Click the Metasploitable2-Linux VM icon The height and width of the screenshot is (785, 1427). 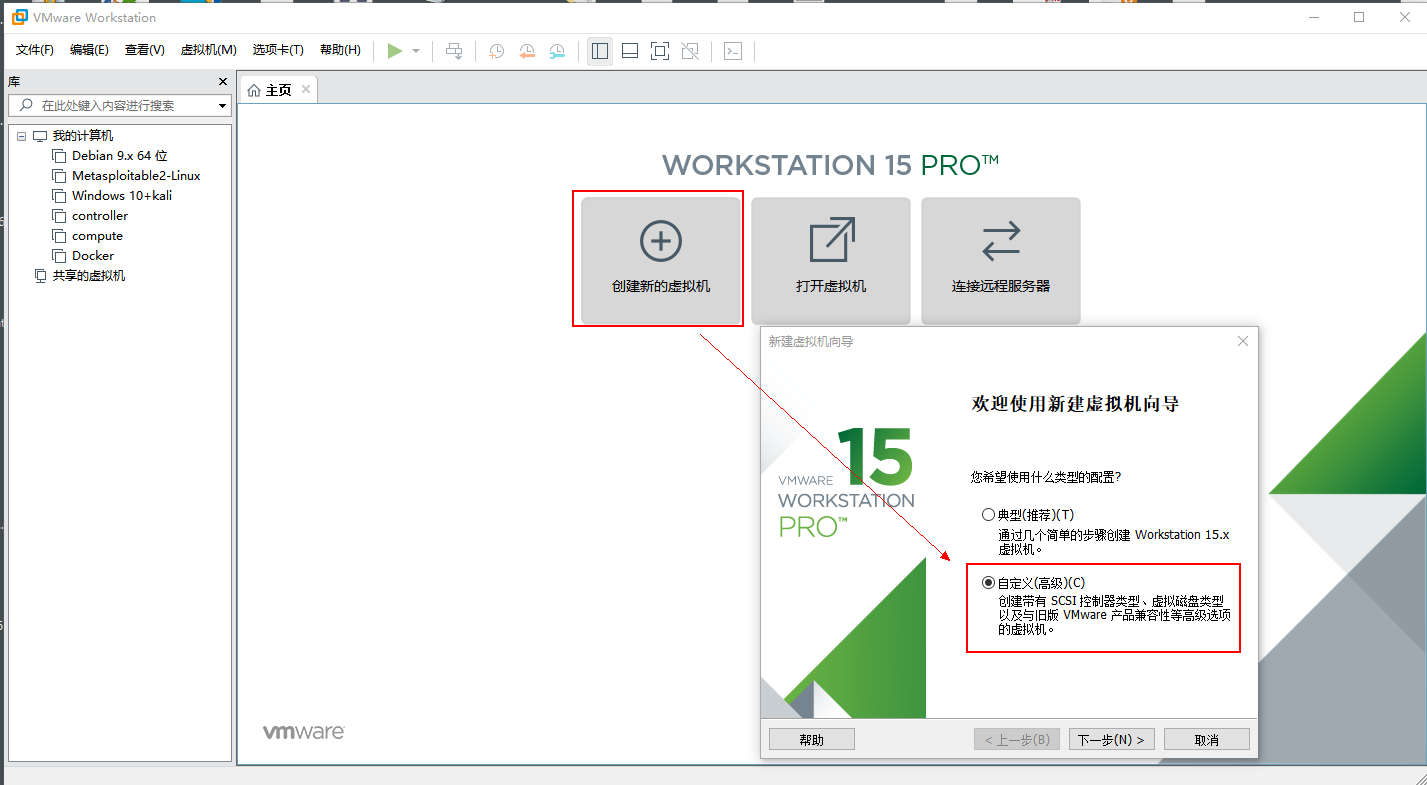(59, 176)
